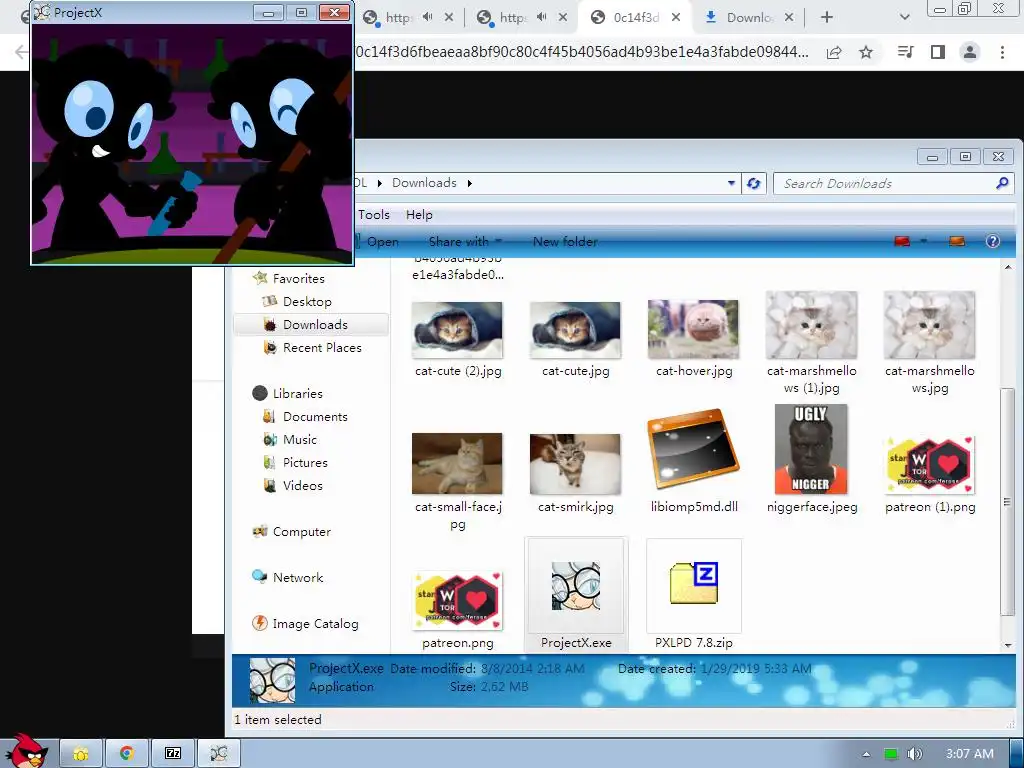The width and height of the screenshot is (1024, 768).
Task: Click the file list scroll-down arrow
Action: pyautogui.click(x=1008, y=645)
